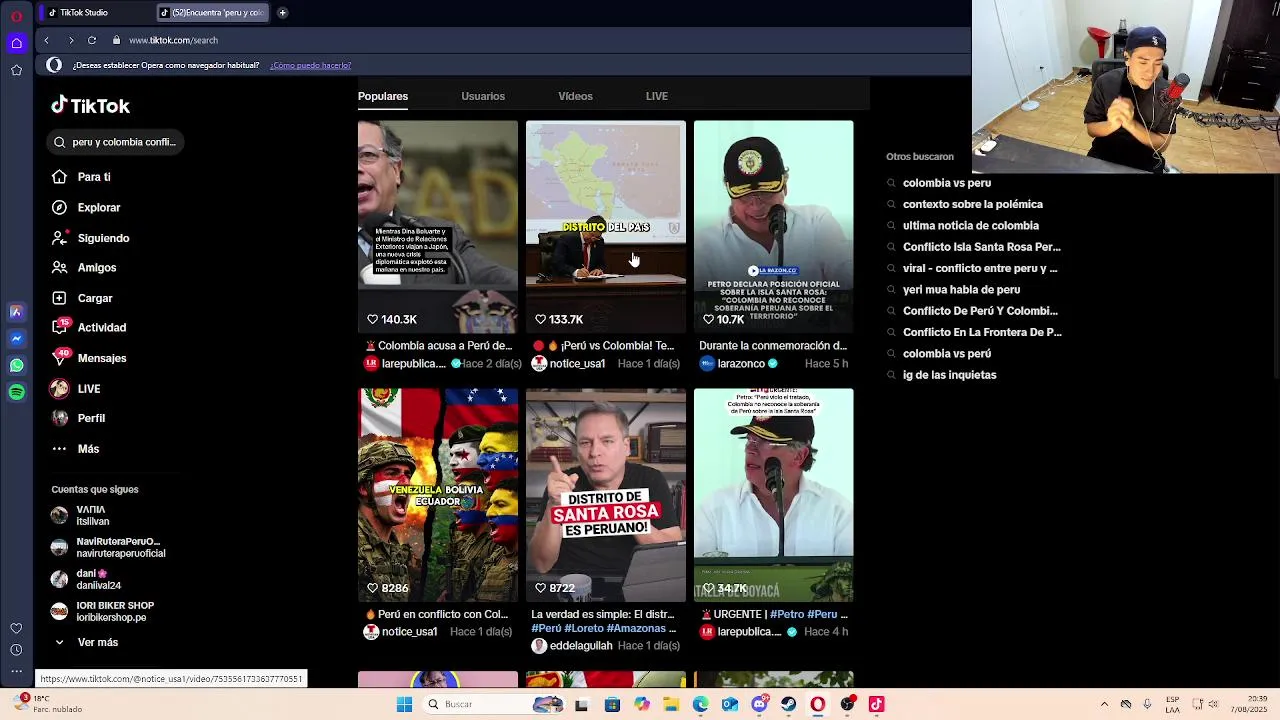
Task: Search suggestion 'contexto sobre la polémica'
Action: [x=972, y=204]
